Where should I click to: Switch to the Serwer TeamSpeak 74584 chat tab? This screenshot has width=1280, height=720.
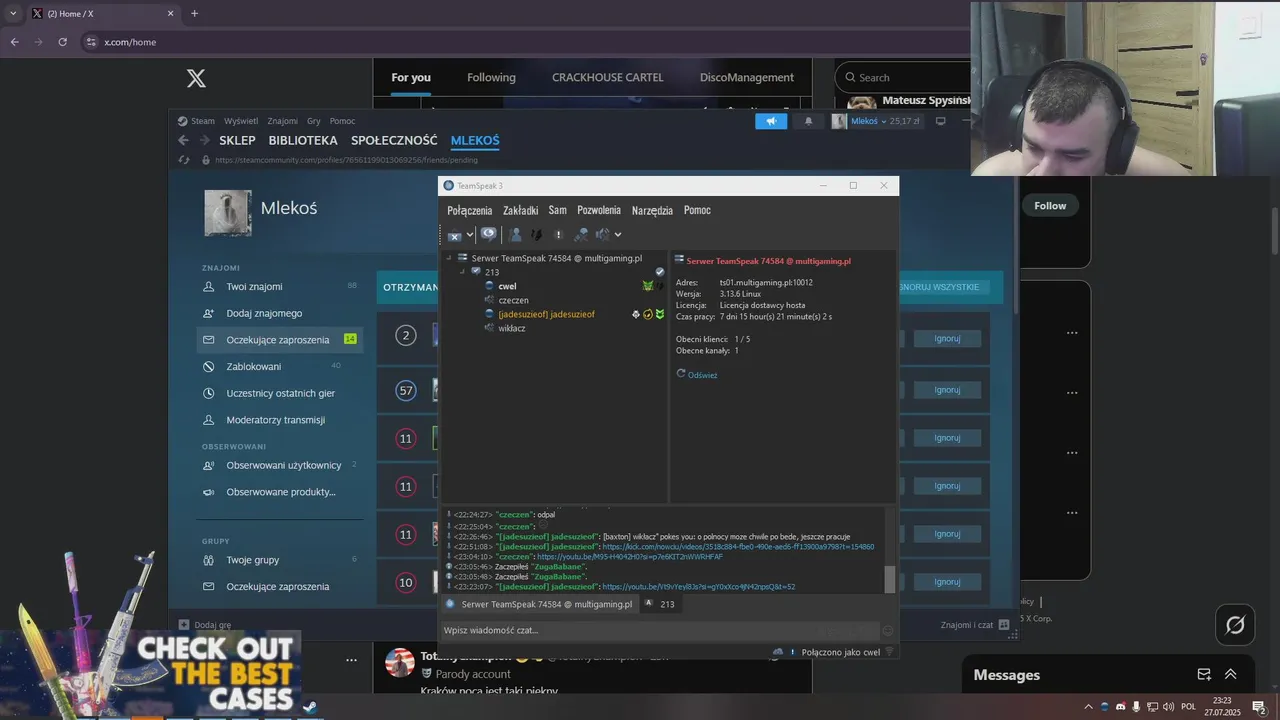pyautogui.click(x=539, y=604)
